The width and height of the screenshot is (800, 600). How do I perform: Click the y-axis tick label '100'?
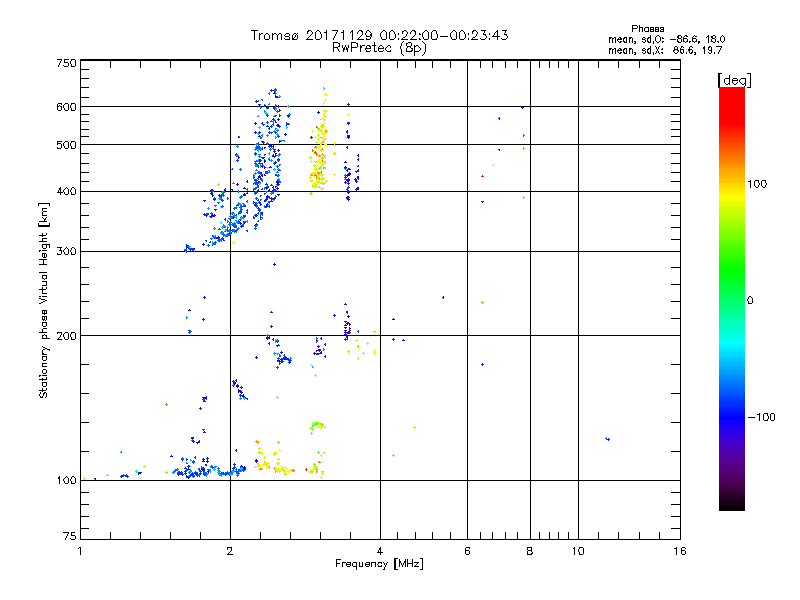point(66,481)
